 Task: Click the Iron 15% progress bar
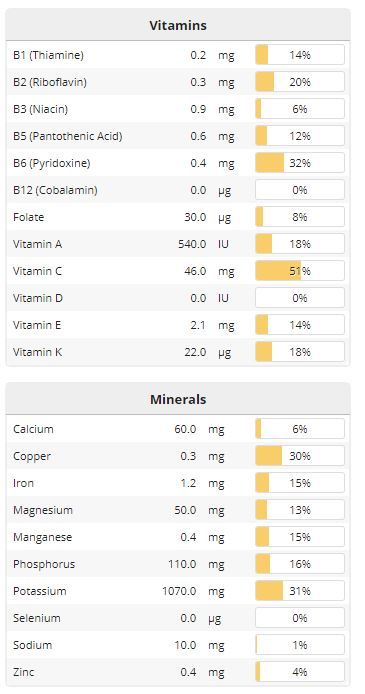[300, 483]
